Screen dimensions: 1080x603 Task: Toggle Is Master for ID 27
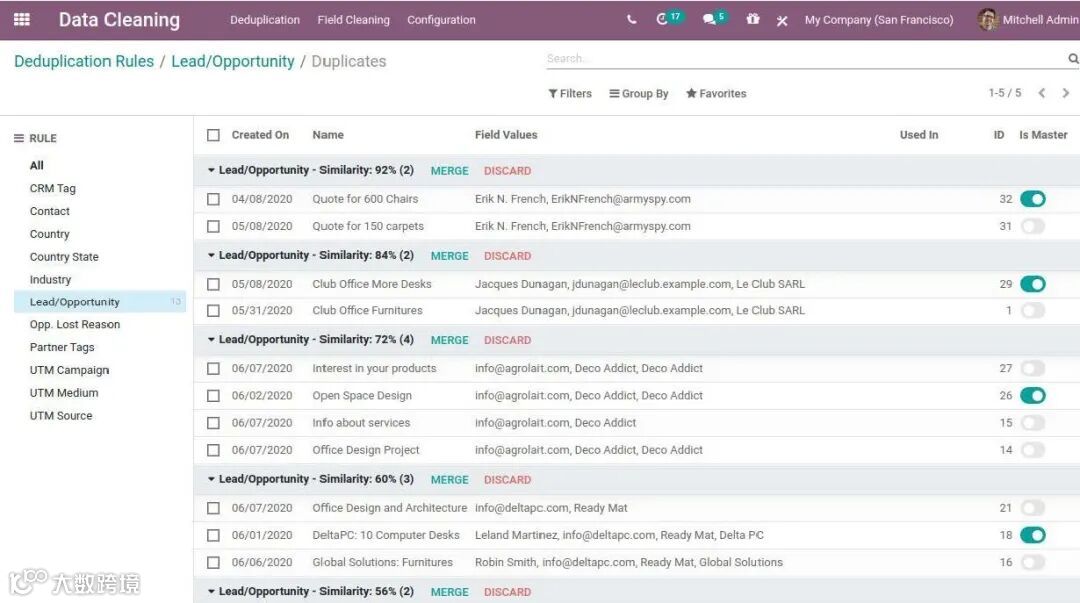(1032, 369)
